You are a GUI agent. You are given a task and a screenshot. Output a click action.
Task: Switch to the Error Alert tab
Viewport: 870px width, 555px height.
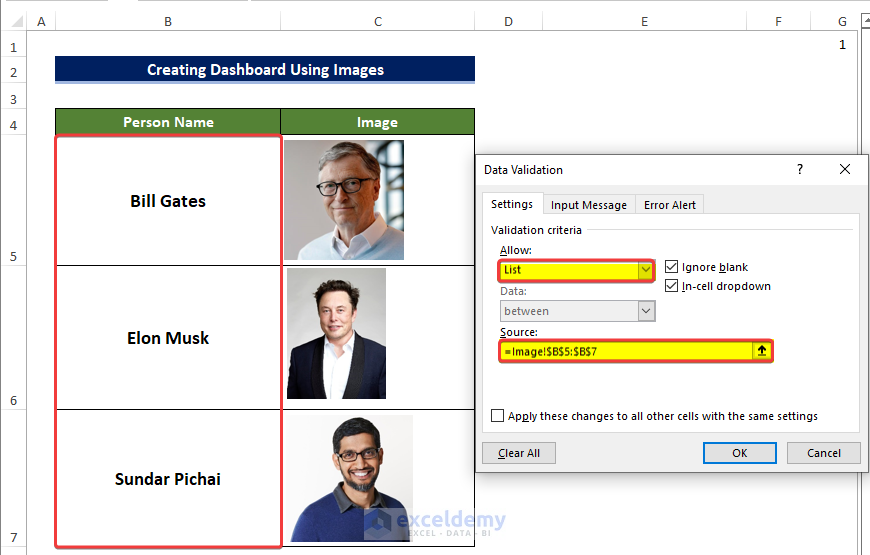pos(669,205)
